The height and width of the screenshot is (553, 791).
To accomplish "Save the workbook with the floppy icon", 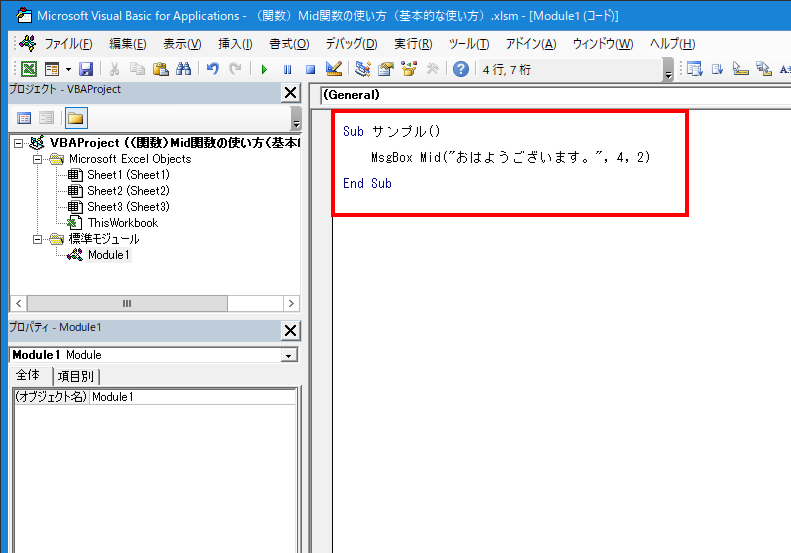I will (86, 69).
